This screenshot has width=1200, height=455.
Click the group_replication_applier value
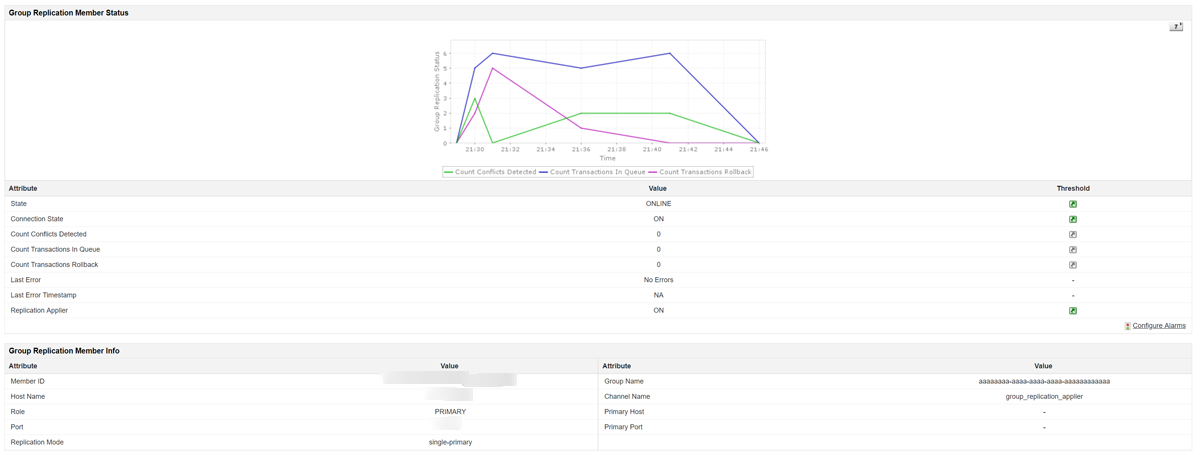(1044, 397)
